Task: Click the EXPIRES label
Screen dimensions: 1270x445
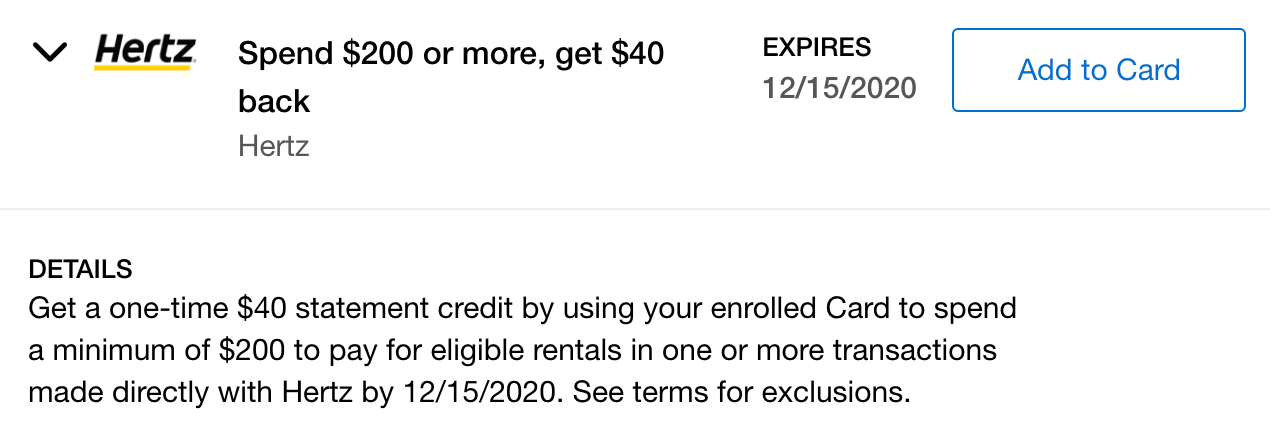Action: (816, 47)
